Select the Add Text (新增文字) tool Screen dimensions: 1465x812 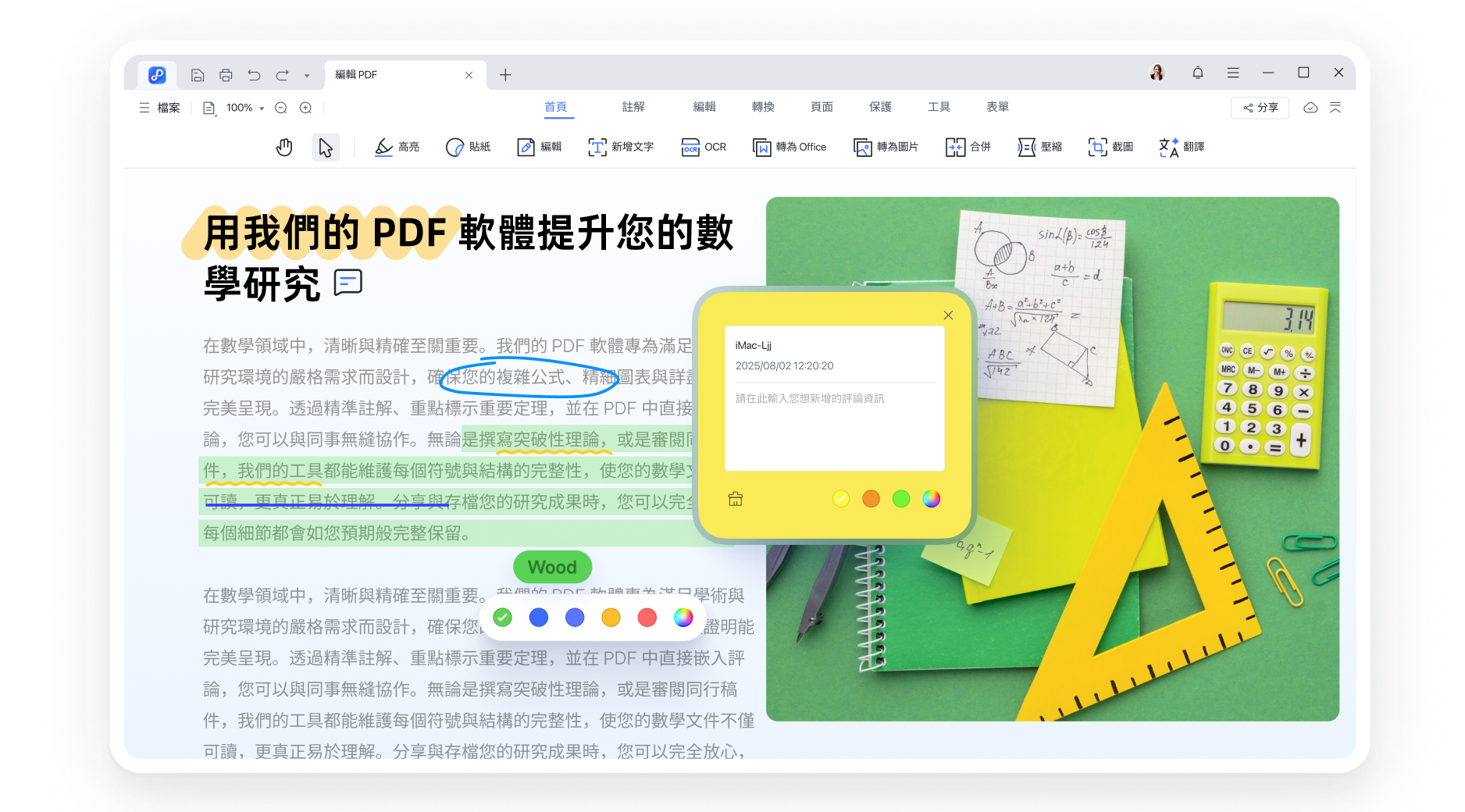click(x=621, y=147)
